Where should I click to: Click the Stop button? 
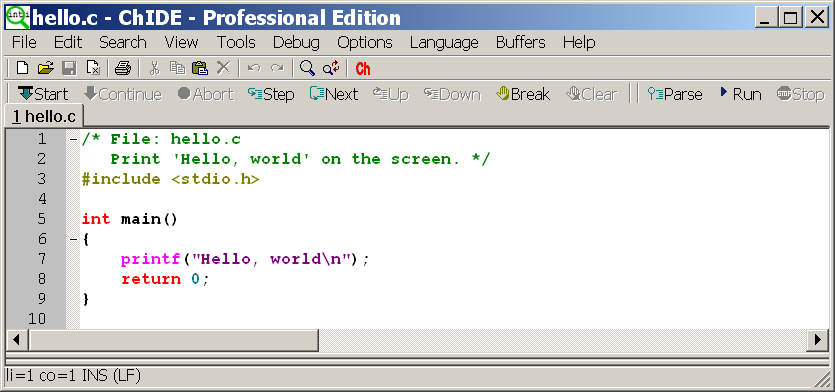pyautogui.click(x=800, y=94)
